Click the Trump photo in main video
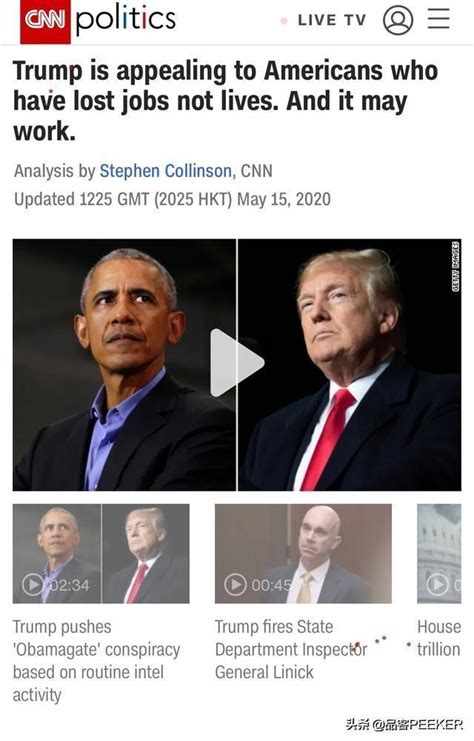Image resolution: width=474 pixels, height=741 pixels. pos(350,365)
